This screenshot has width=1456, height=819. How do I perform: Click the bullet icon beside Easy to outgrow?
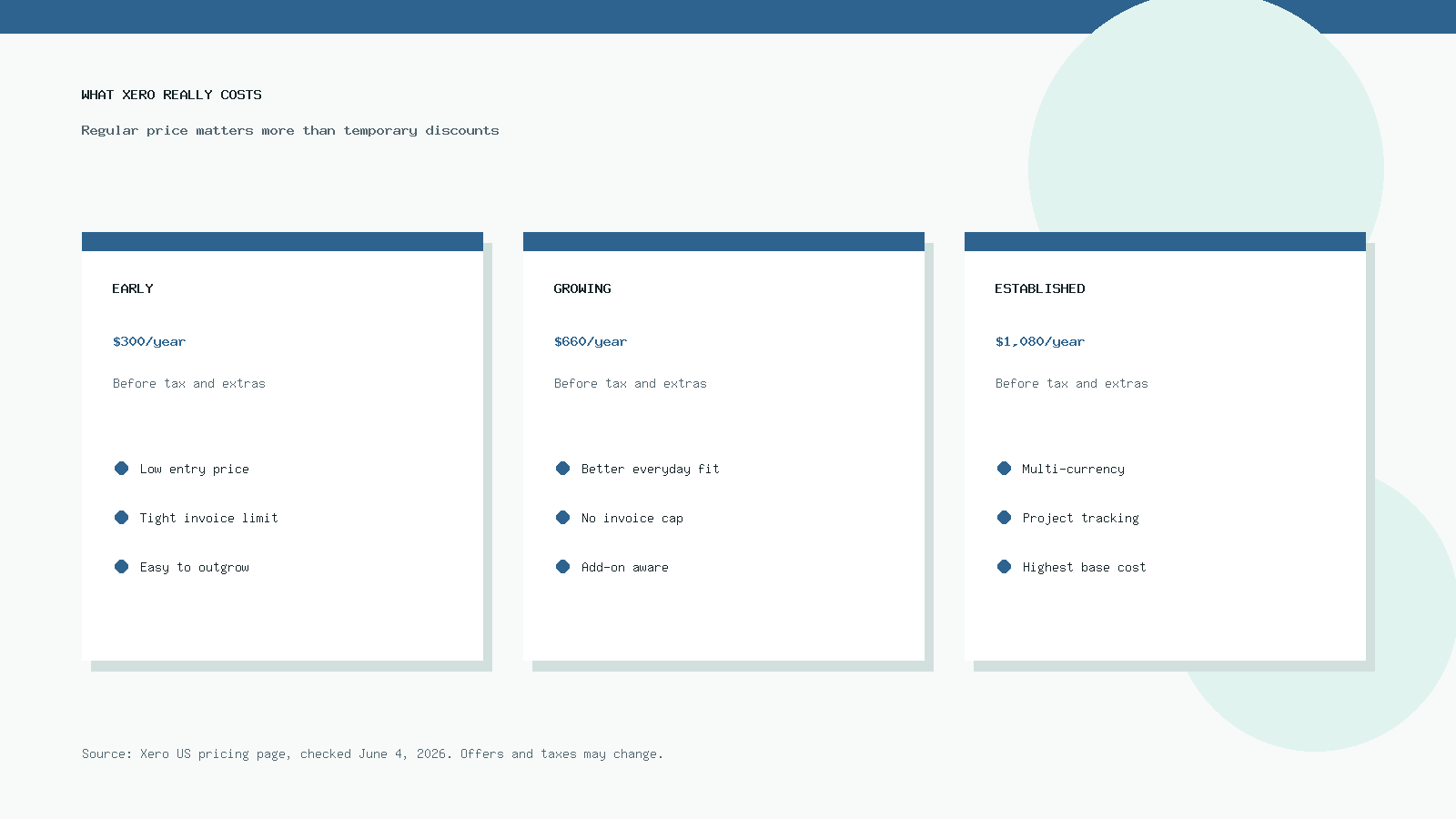pyautogui.click(x=121, y=567)
